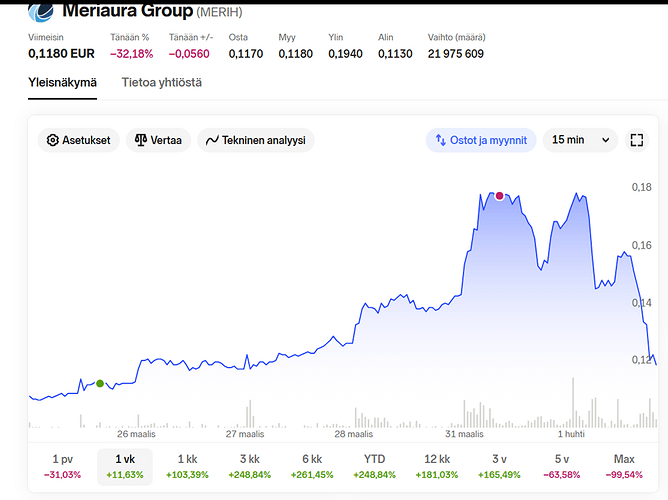Open Tekninen analyysi tools
Screen dimensions: 668x500
(256, 140)
